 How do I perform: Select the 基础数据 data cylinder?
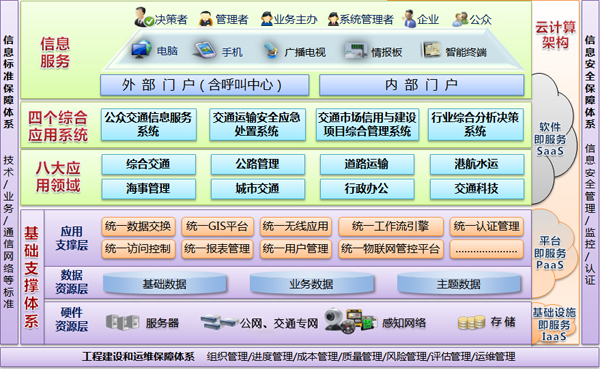coord(165,283)
